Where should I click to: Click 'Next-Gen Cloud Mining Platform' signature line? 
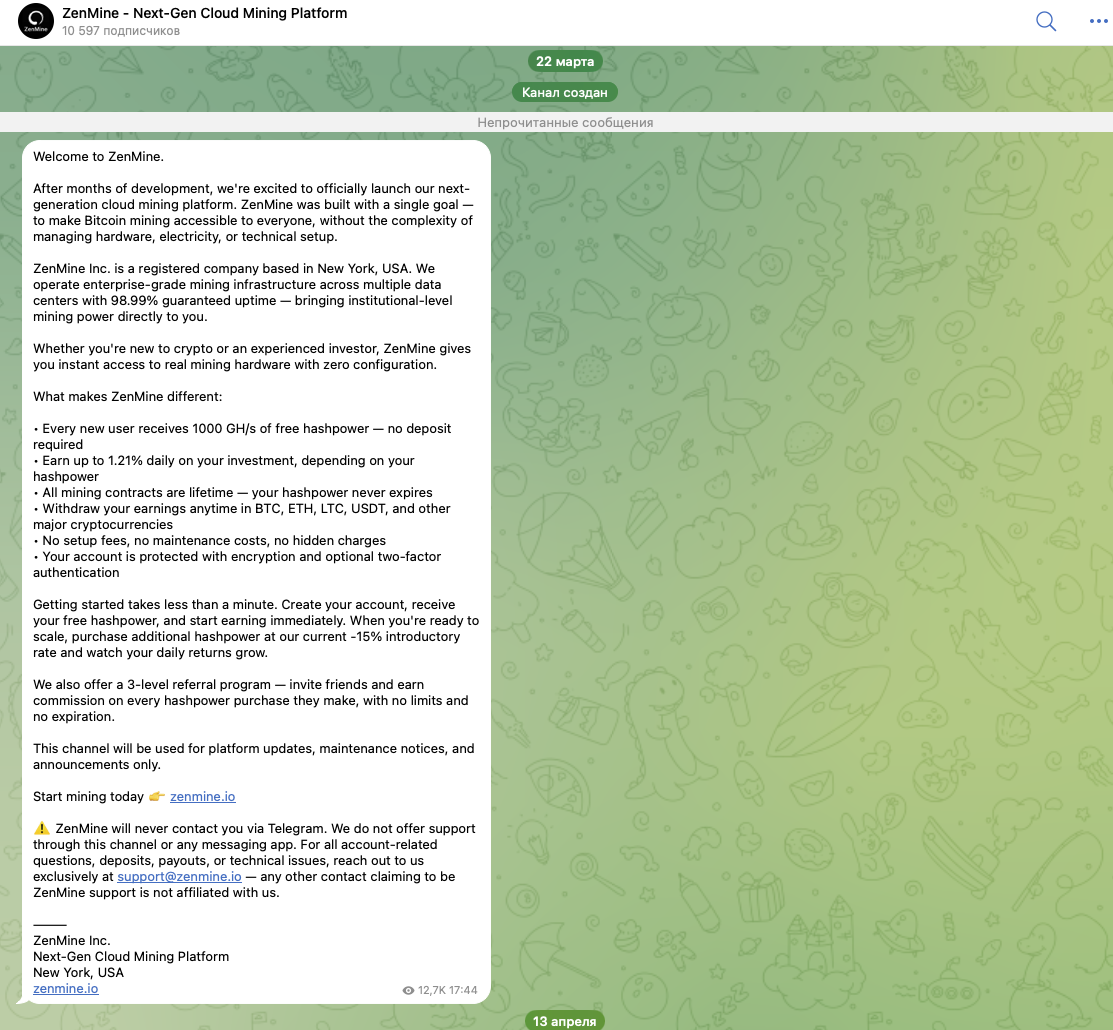(131, 956)
